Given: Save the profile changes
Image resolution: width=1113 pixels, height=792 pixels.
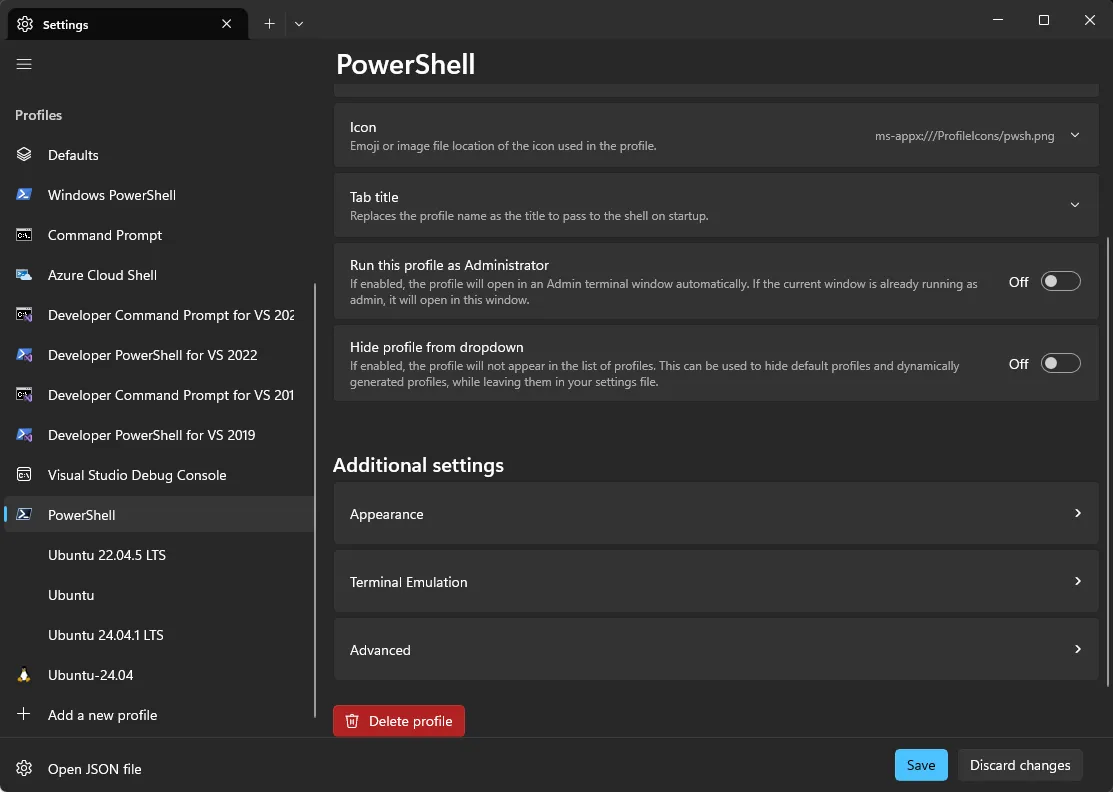Looking at the screenshot, I should coord(920,764).
